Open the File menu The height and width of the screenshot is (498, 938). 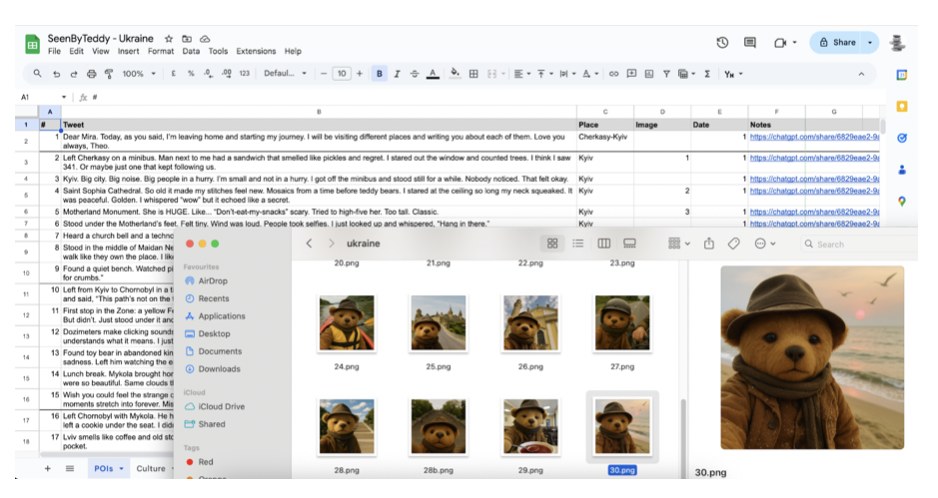click(54, 51)
